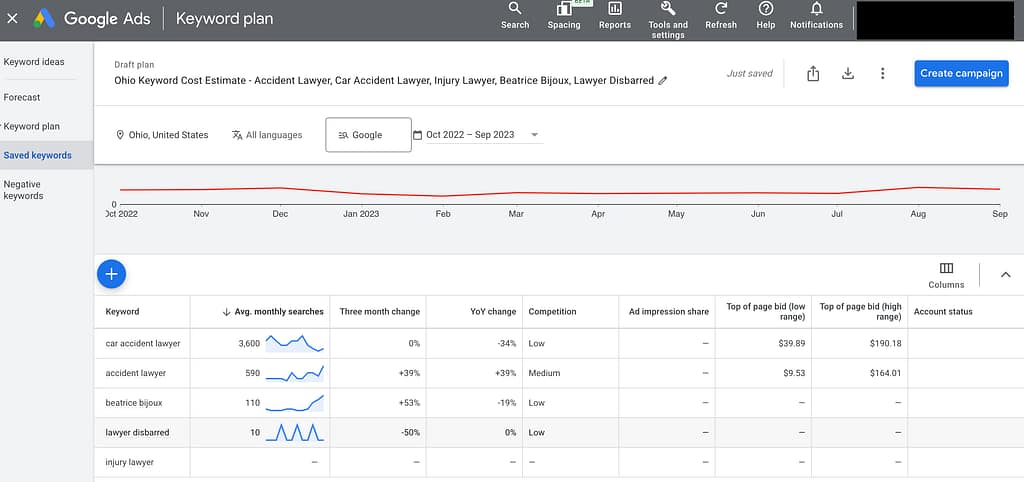Sort by Three month change header

point(379,312)
